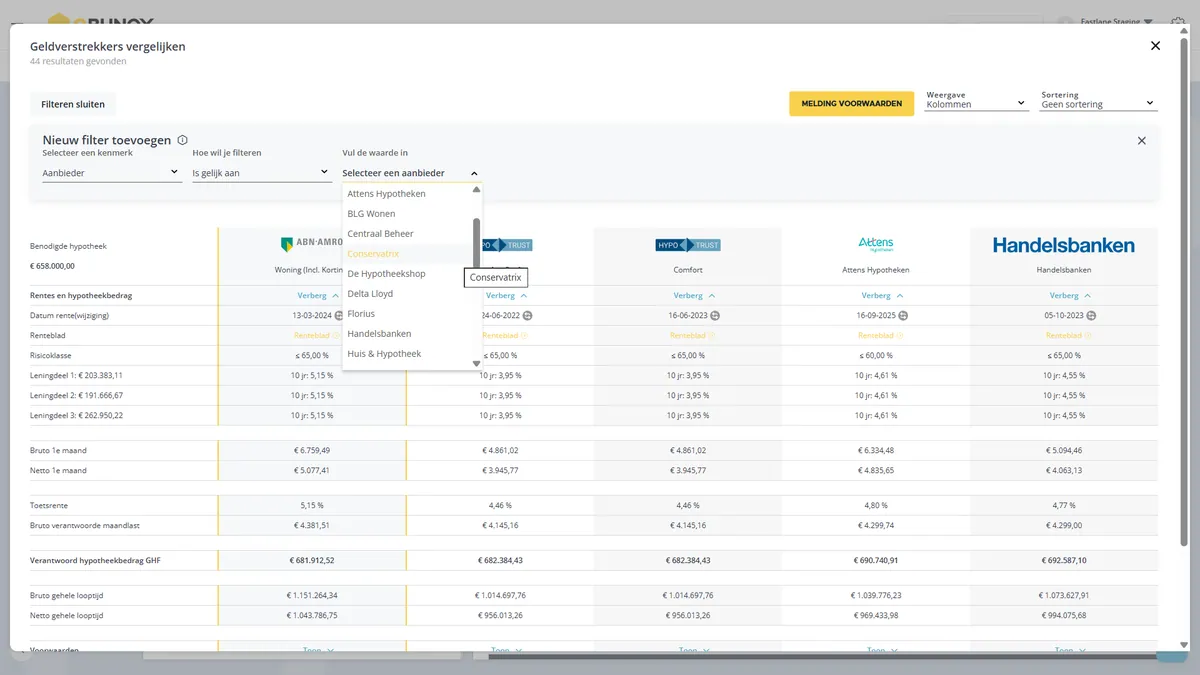Click the ABN AMRO logo in the column header
This screenshot has height=675, width=1200.
point(311,244)
